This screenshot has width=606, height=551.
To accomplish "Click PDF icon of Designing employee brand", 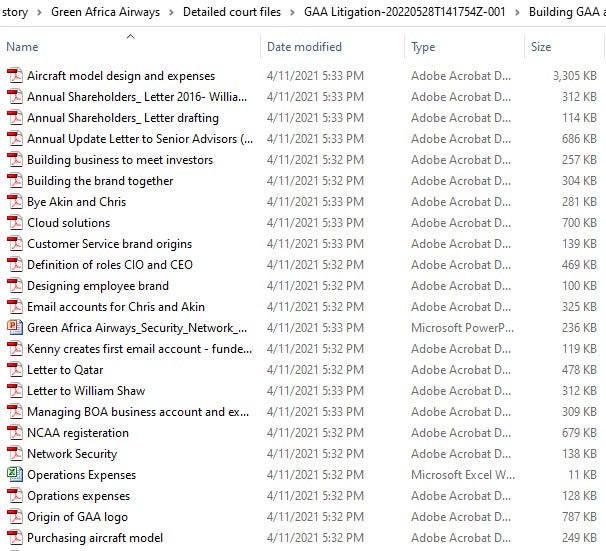I will coord(15,286).
